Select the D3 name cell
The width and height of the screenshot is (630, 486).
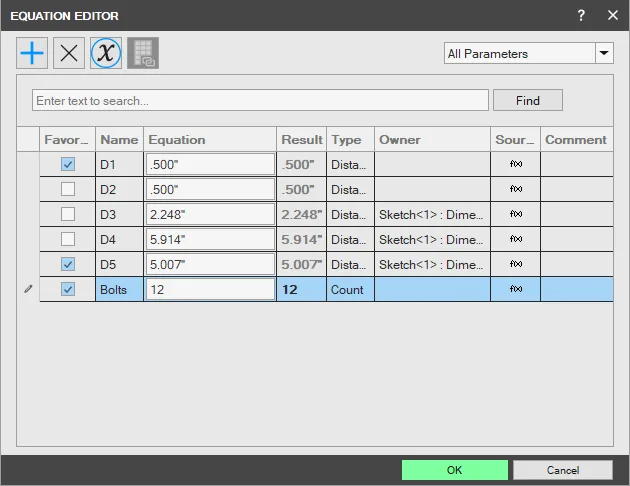(119, 214)
